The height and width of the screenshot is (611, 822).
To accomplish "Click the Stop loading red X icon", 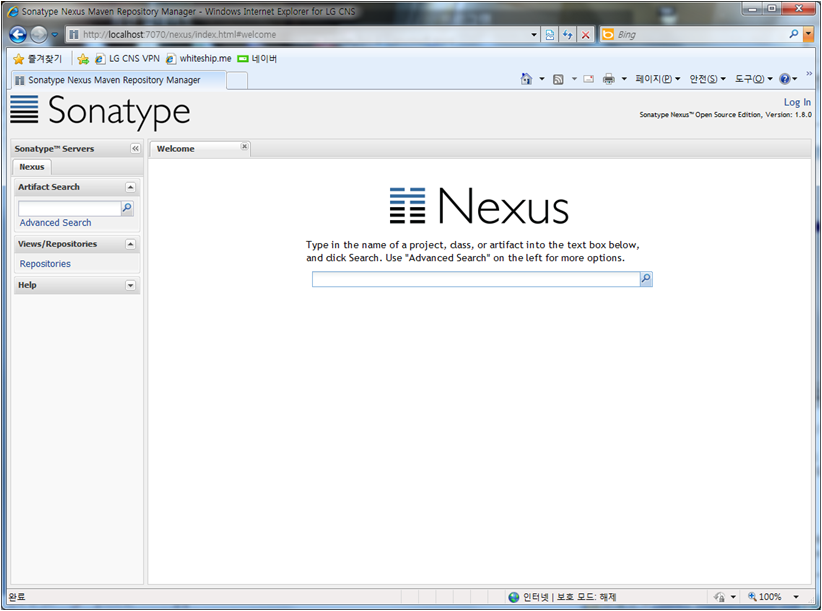I will click(585, 34).
